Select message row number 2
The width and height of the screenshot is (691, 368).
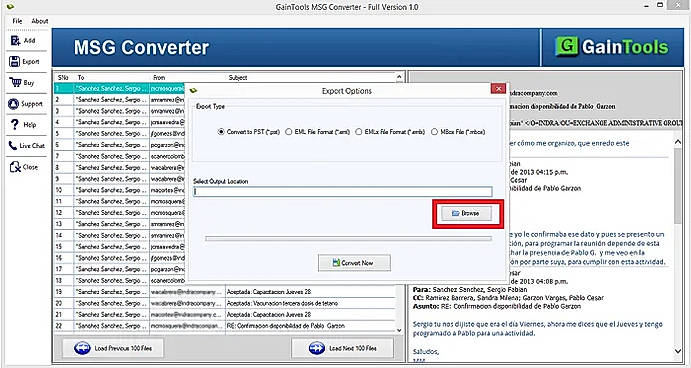[x=119, y=100]
